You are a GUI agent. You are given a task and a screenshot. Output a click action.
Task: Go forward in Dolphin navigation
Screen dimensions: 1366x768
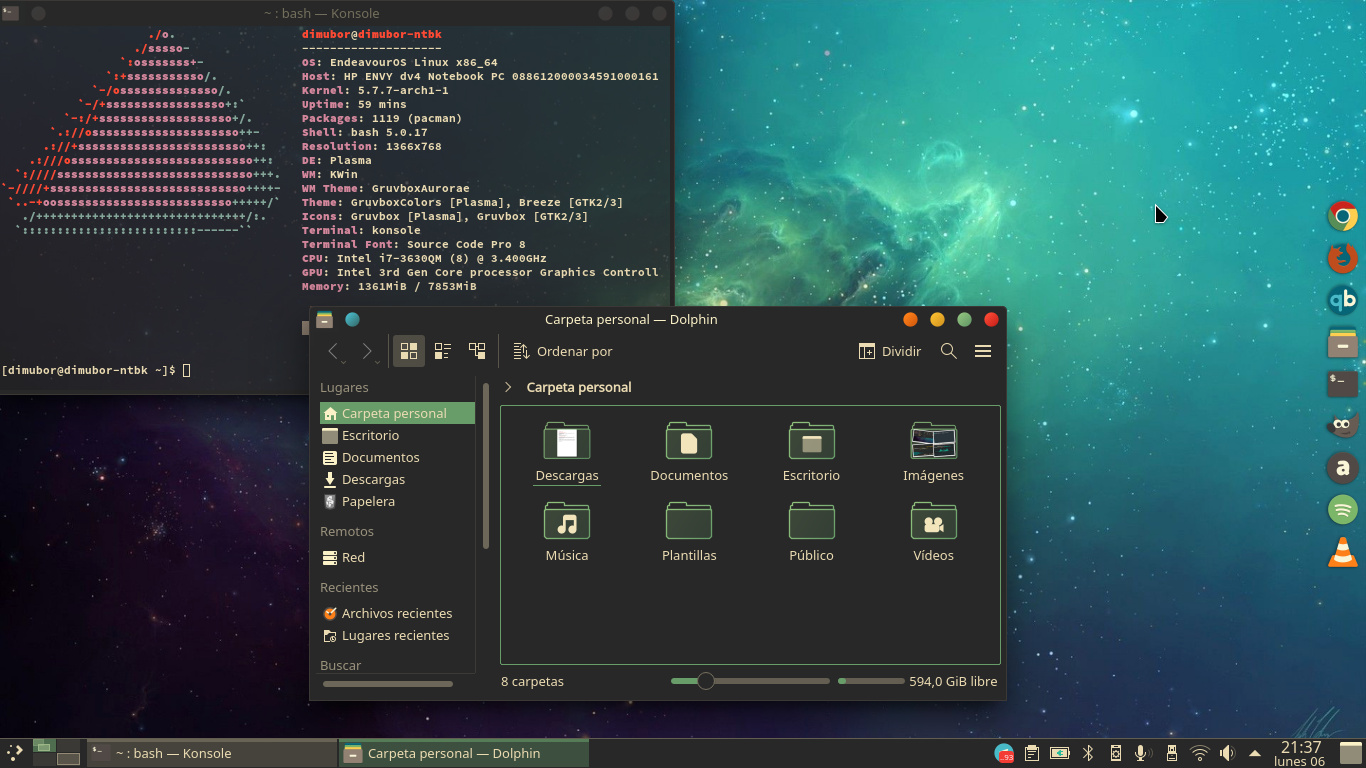click(x=367, y=351)
